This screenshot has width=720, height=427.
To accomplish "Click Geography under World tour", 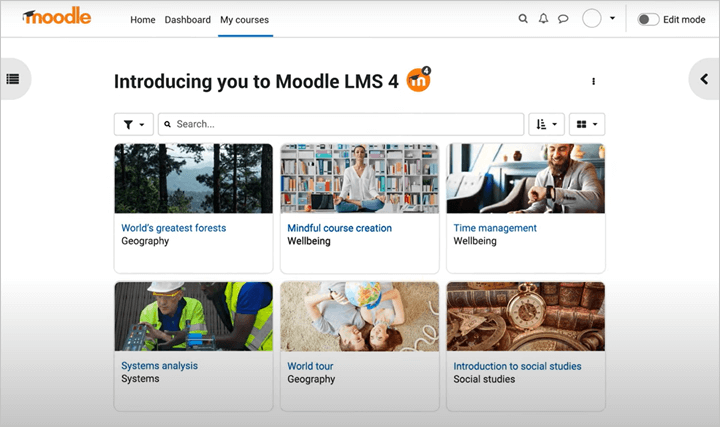I will 311,379.
